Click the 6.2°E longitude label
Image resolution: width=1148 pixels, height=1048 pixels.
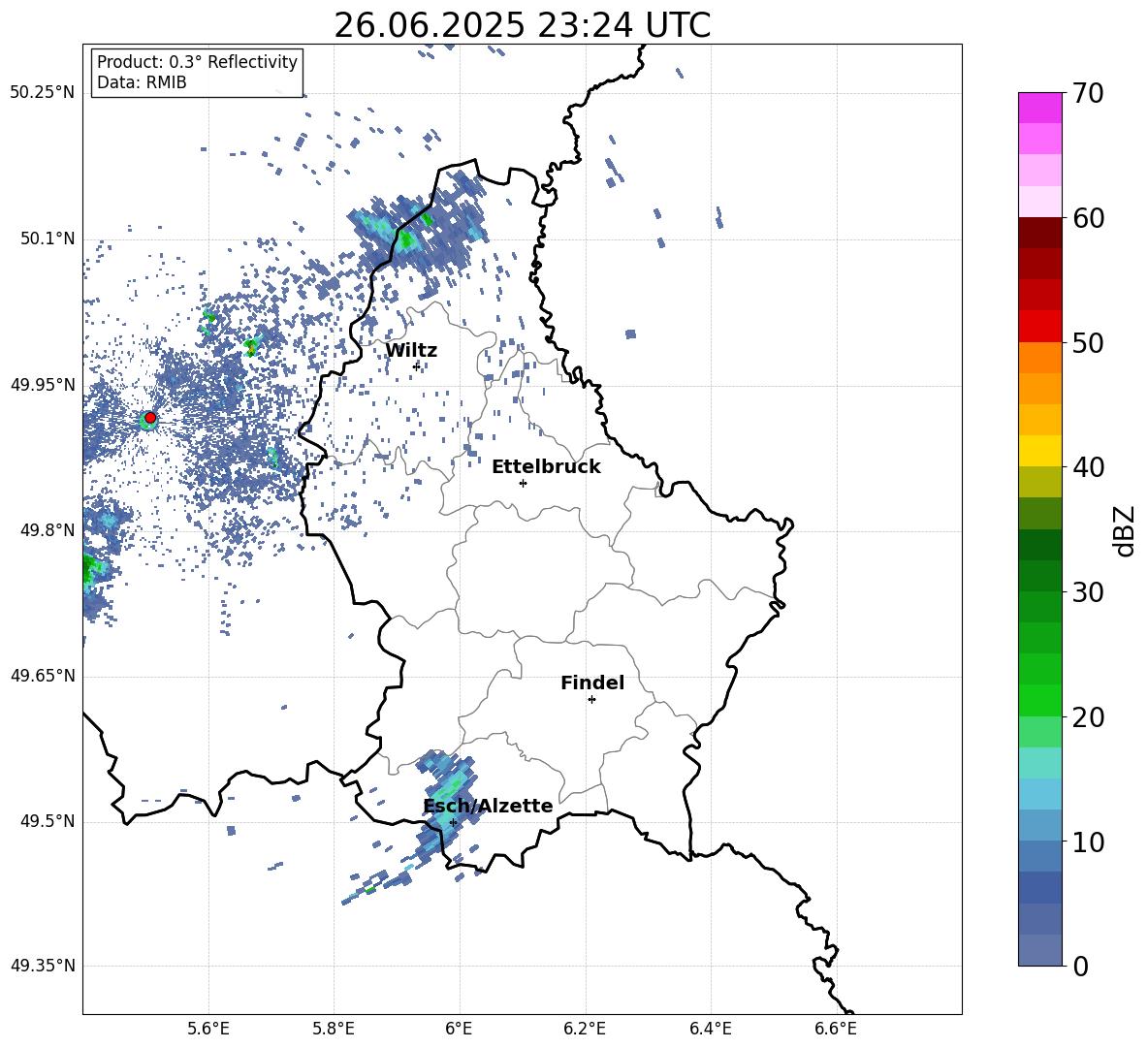point(585,1030)
